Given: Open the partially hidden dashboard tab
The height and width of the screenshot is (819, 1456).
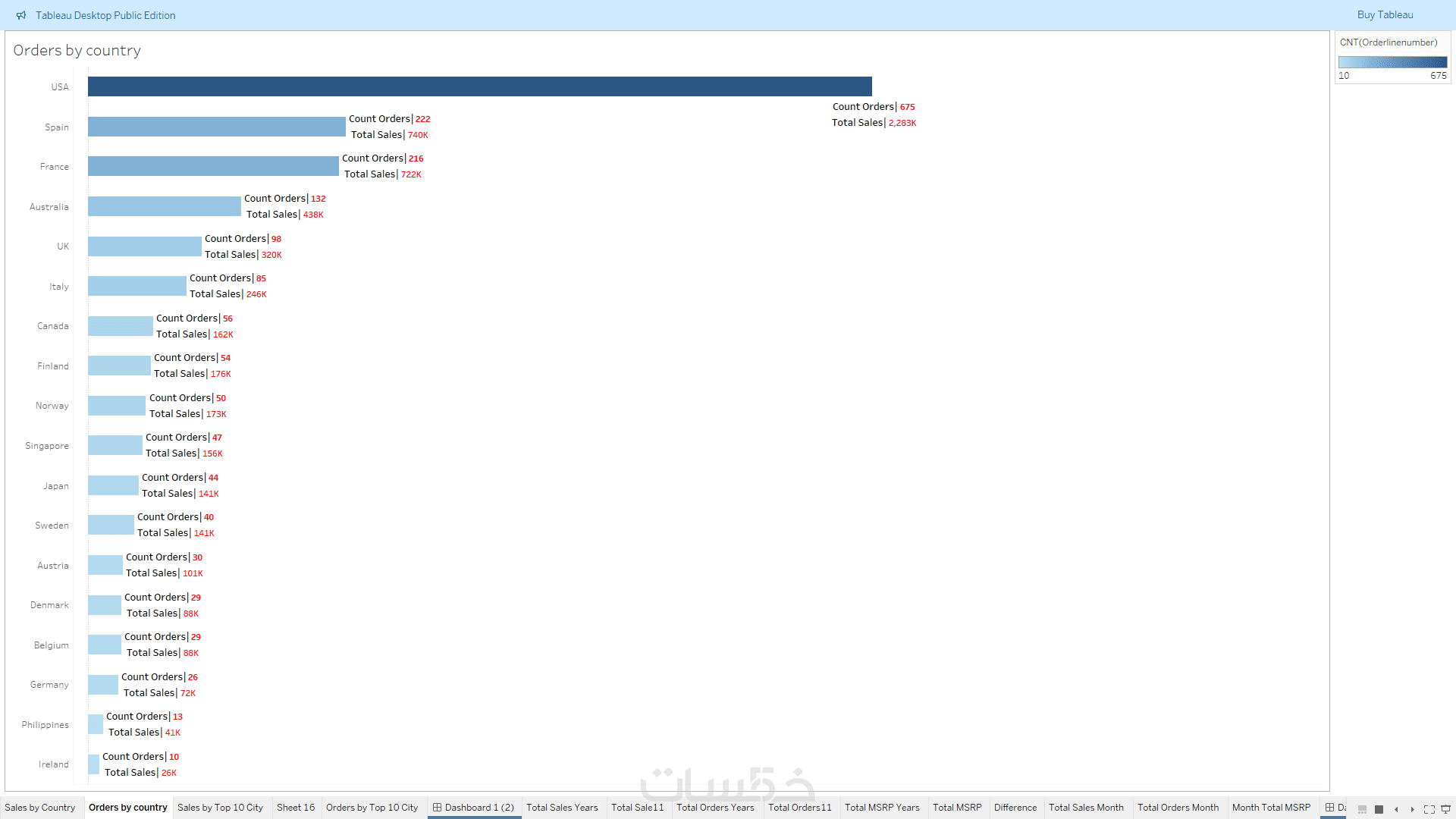Looking at the screenshot, I should [x=1335, y=808].
